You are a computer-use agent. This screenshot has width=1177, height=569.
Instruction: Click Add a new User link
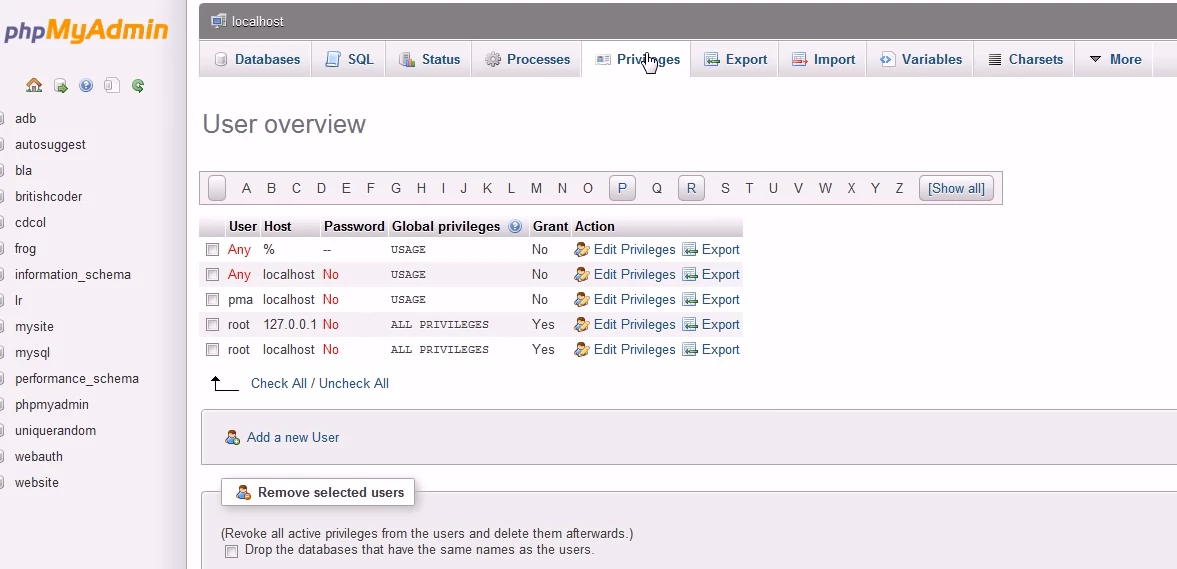293,437
